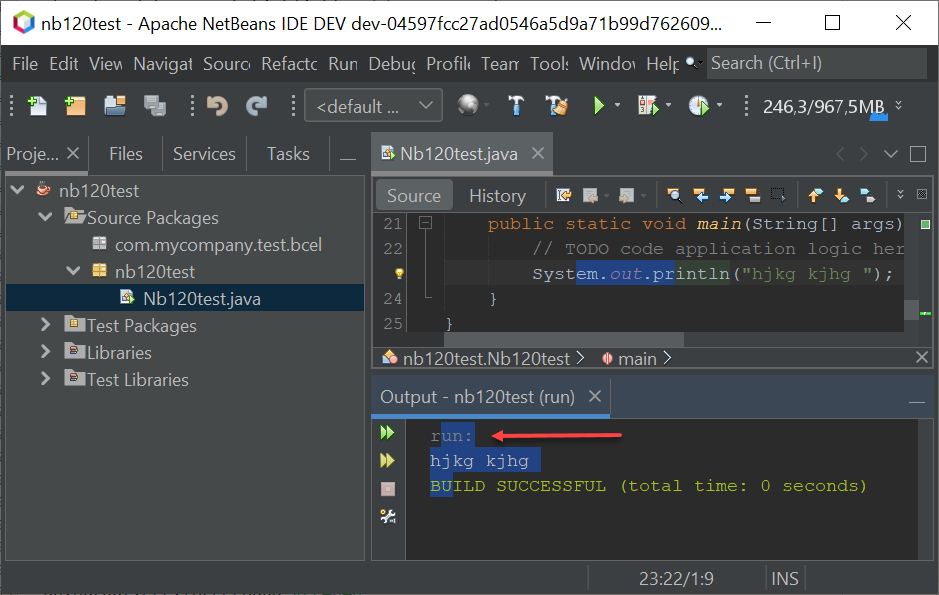
Task: Click the nb120test.Nb120test breadcrumb
Action: pos(486,359)
